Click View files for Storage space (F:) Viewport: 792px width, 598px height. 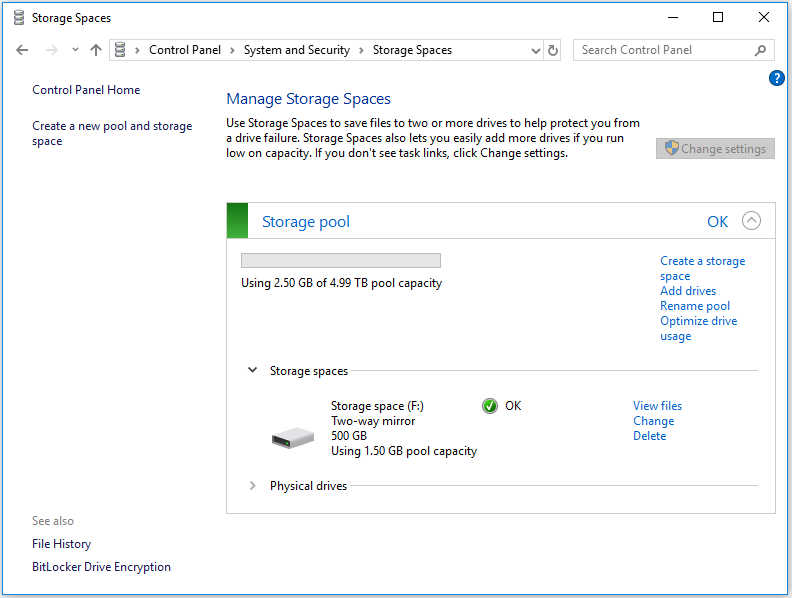[657, 406]
